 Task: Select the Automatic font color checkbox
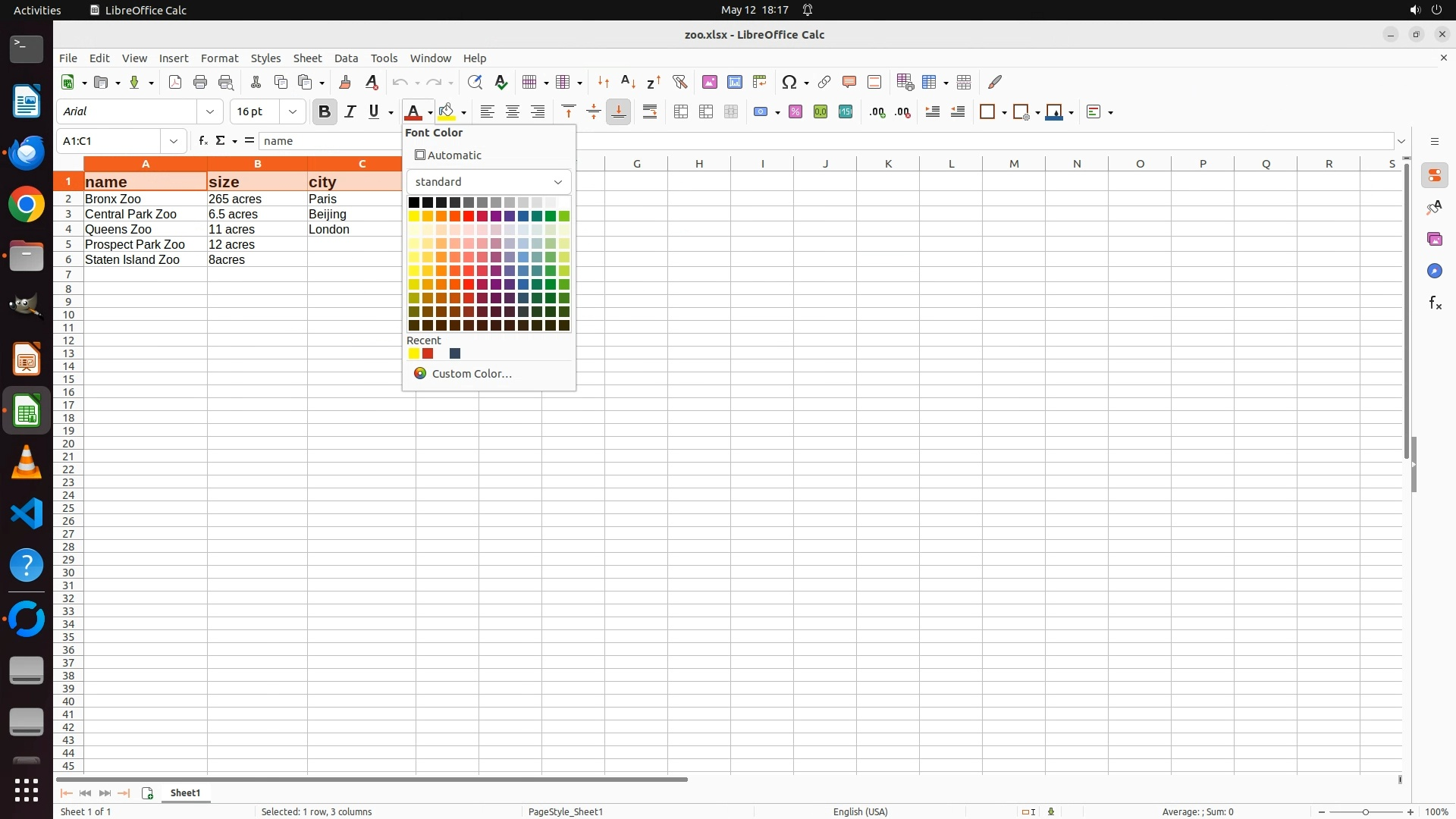tap(420, 155)
